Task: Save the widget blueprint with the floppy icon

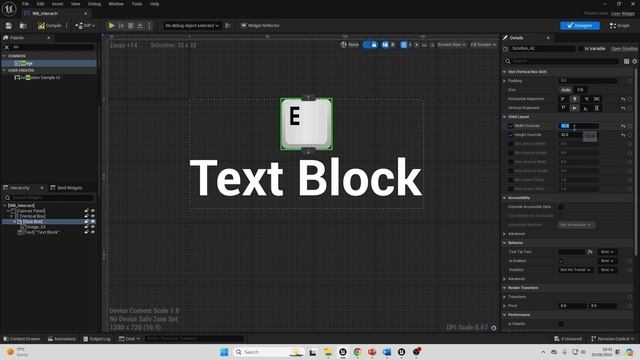Action: click(x=9, y=26)
